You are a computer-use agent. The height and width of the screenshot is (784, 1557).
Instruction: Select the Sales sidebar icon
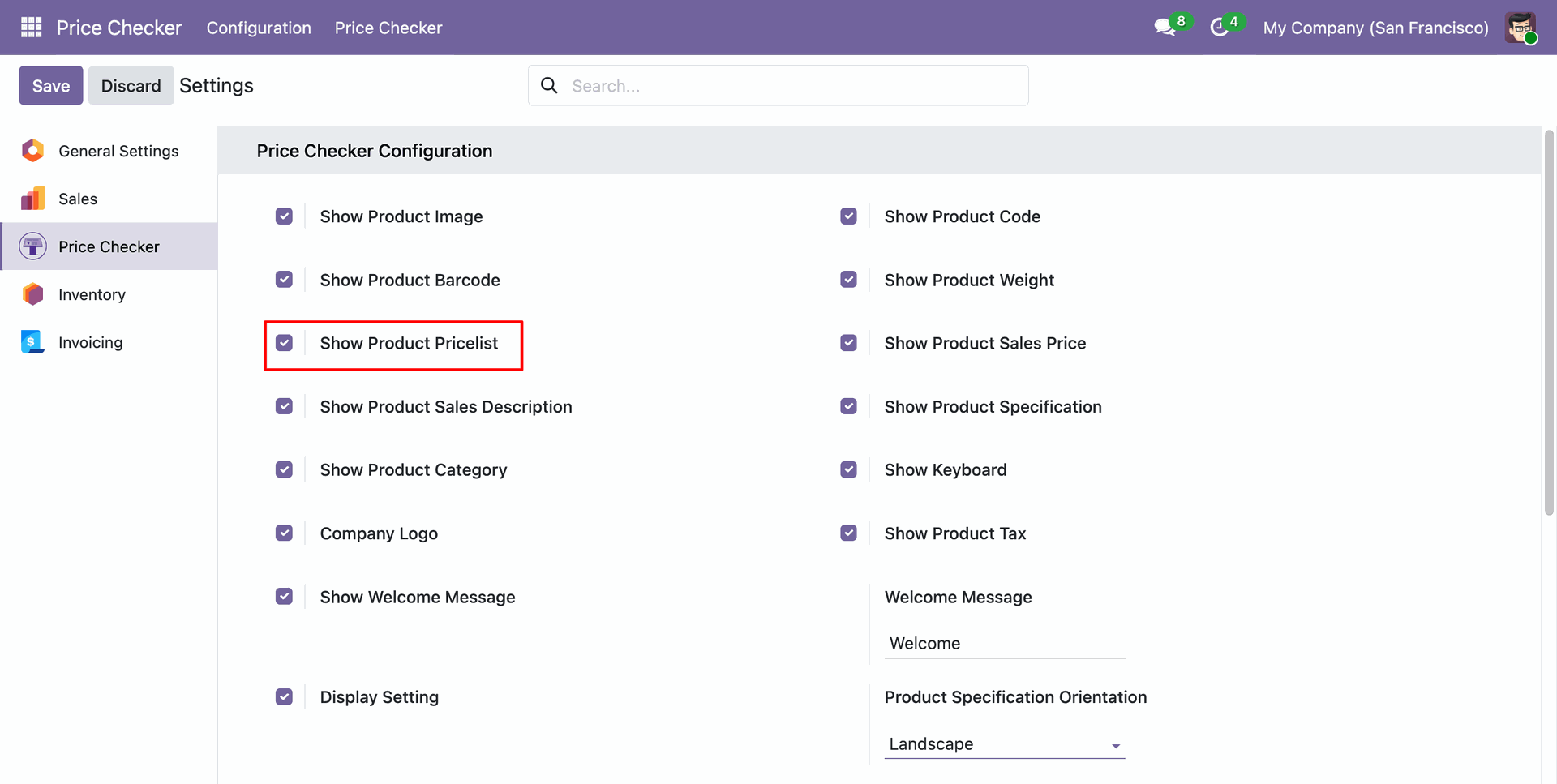pos(32,199)
